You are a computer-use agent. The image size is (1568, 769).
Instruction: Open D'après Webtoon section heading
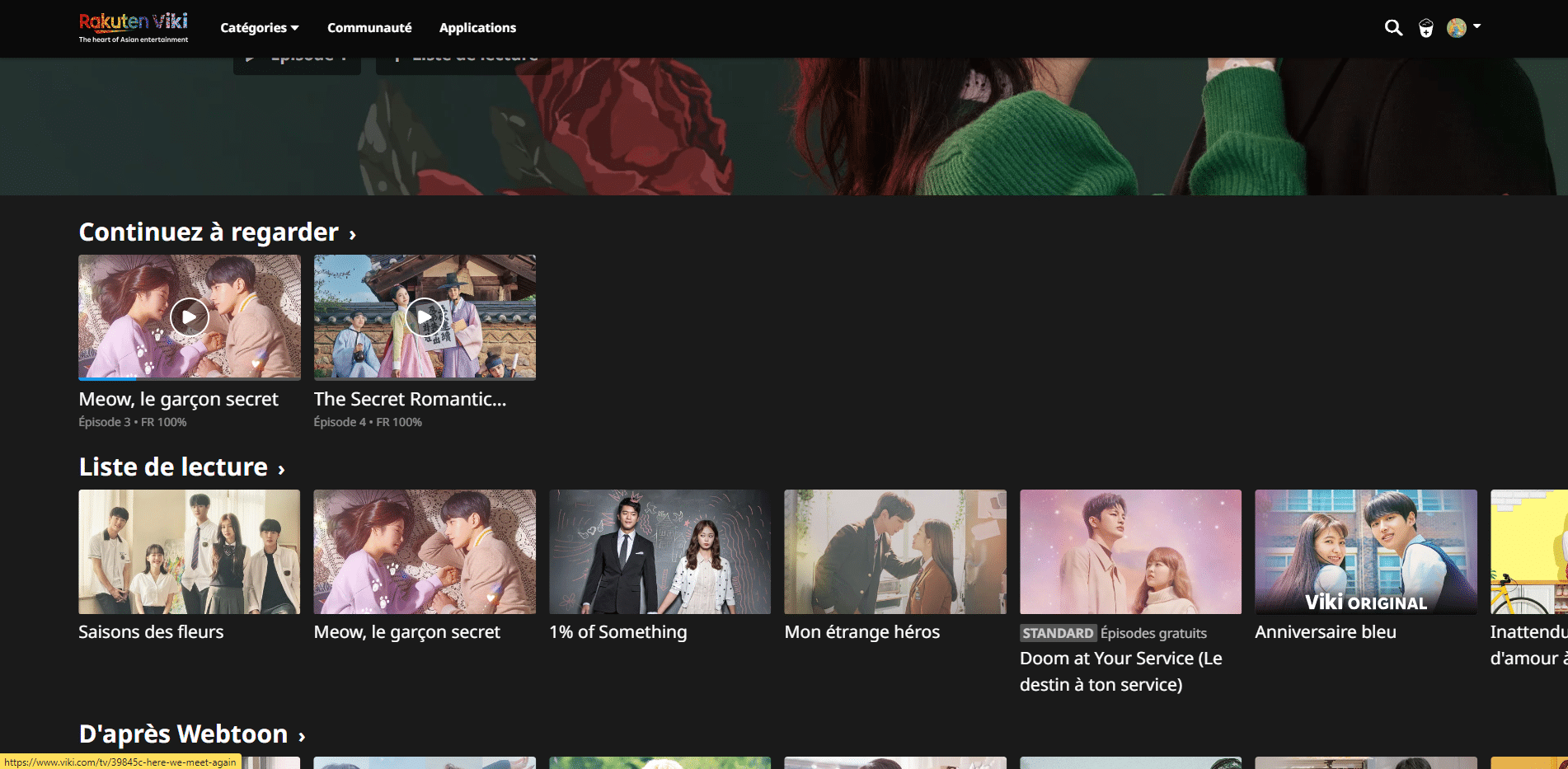[183, 734]
